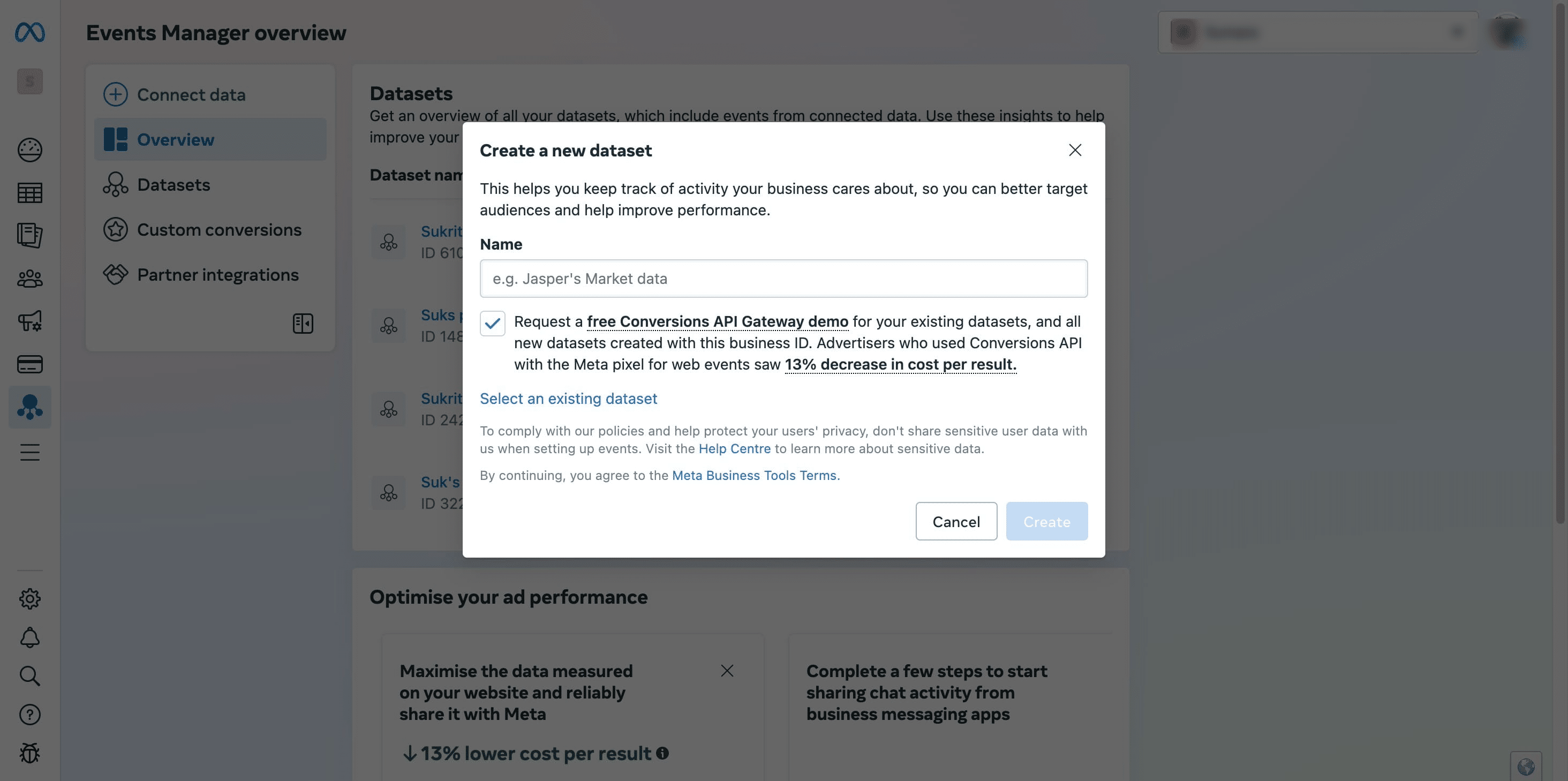Switch to the Datasets section
Image resolution: width=1568 pixels, height=781 pixels.
tap(174, 184)
